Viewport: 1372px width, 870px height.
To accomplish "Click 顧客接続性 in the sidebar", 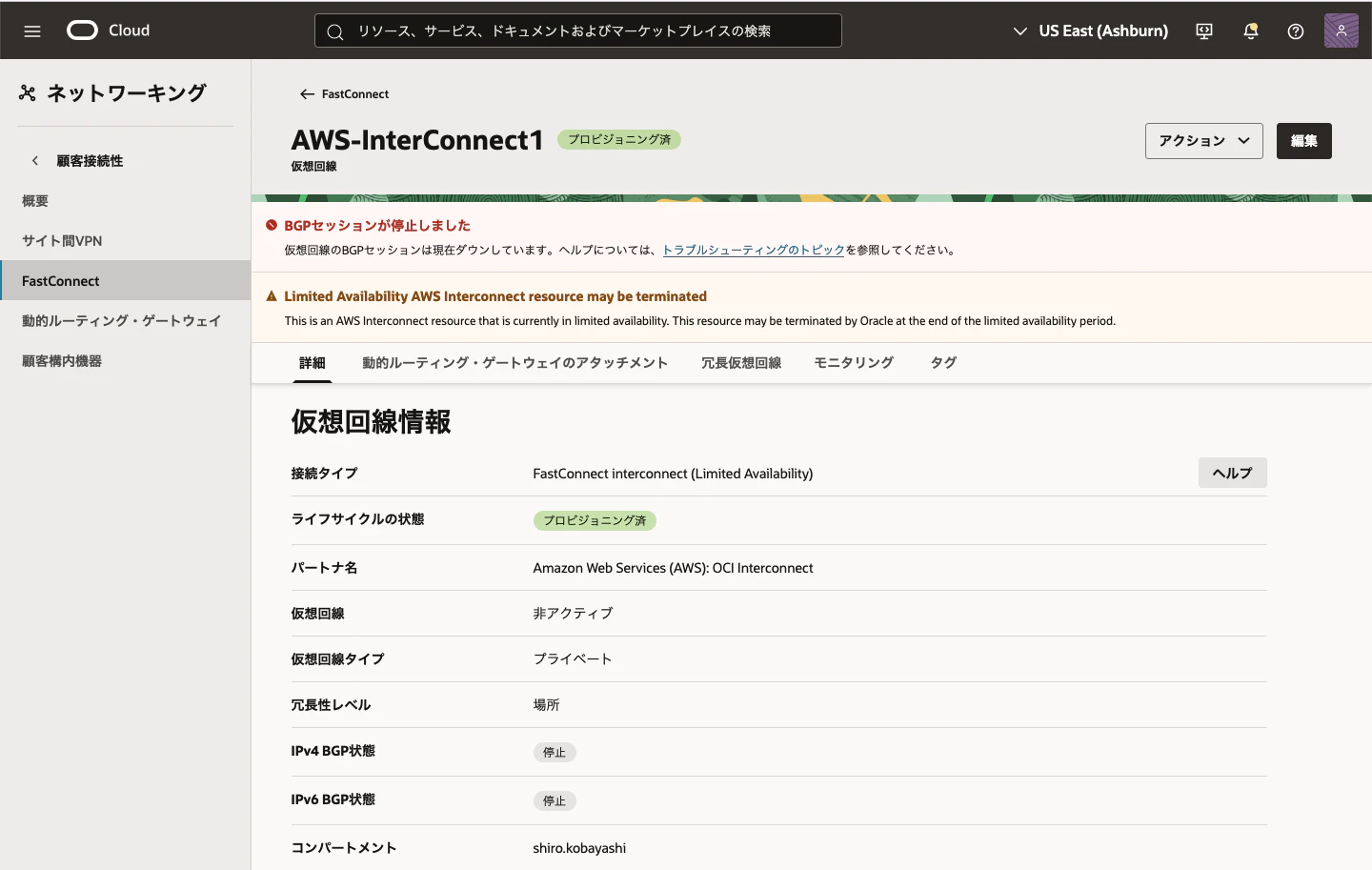I will (x=90, y=161).
